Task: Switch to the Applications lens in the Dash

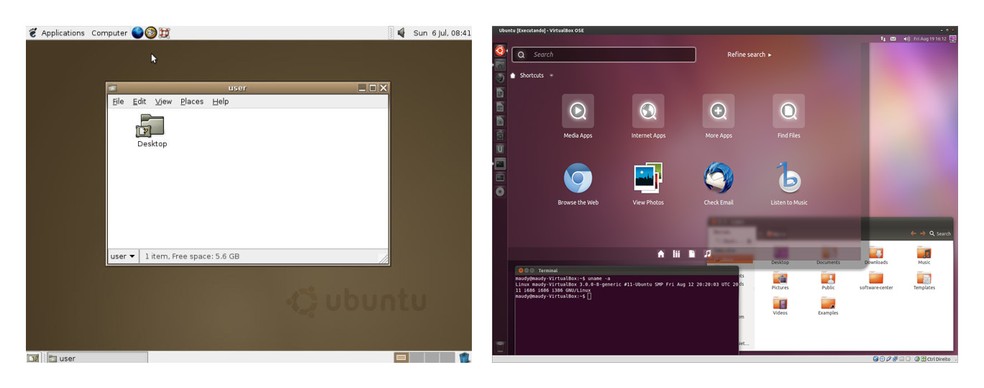Action: [x=676, y=254]
